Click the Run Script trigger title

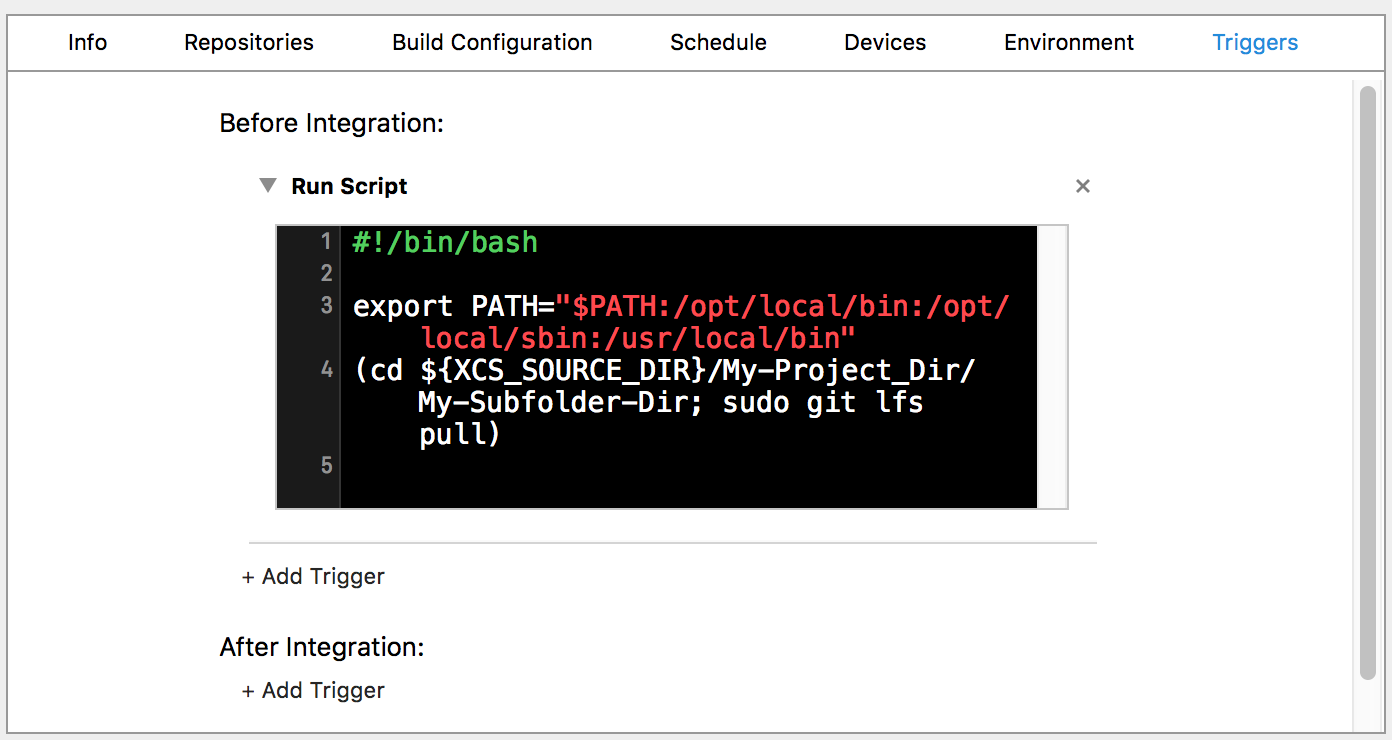pos(349,187)
